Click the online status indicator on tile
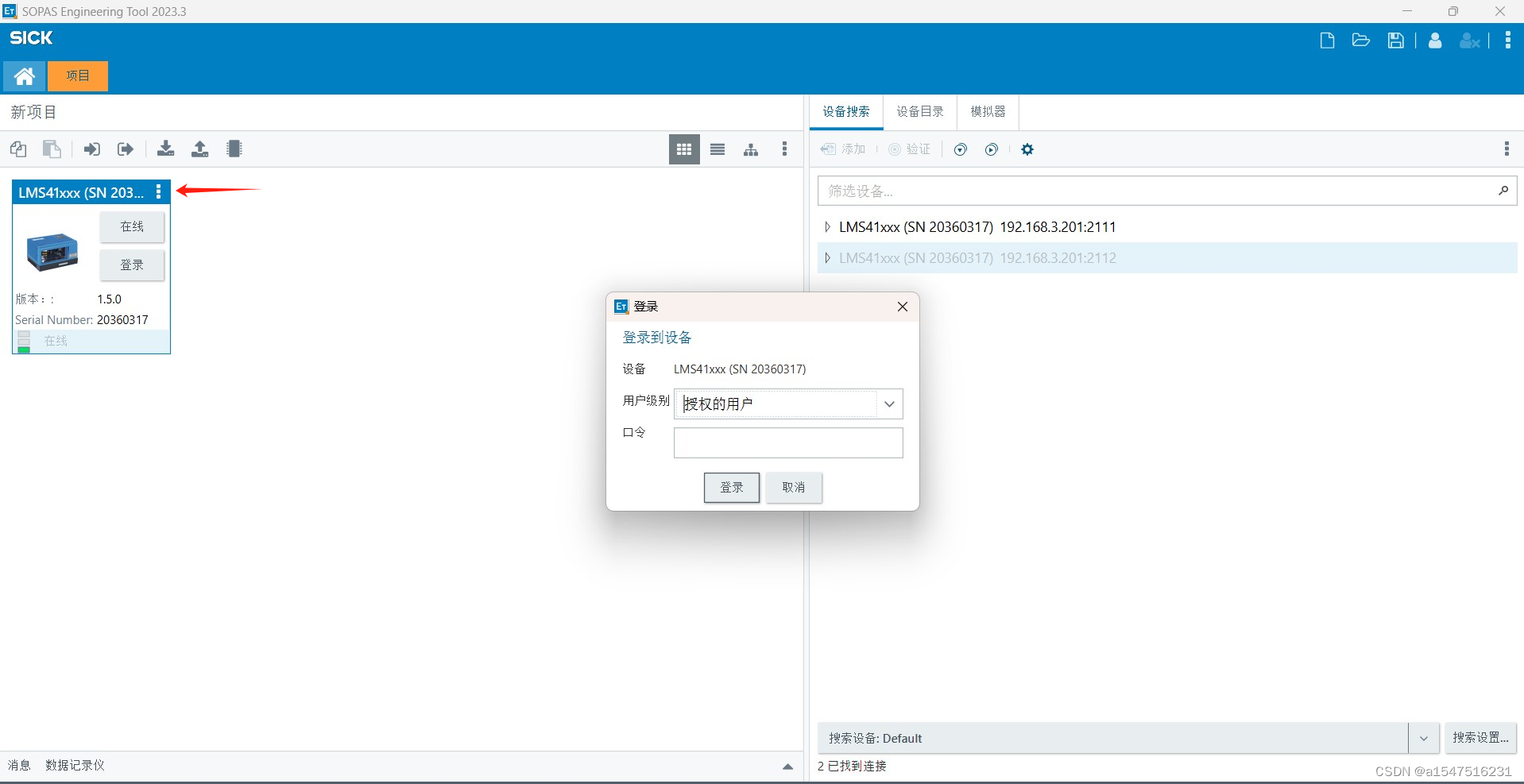The image size is (1524, 784). pyautogui.click(x=24, y=342)
